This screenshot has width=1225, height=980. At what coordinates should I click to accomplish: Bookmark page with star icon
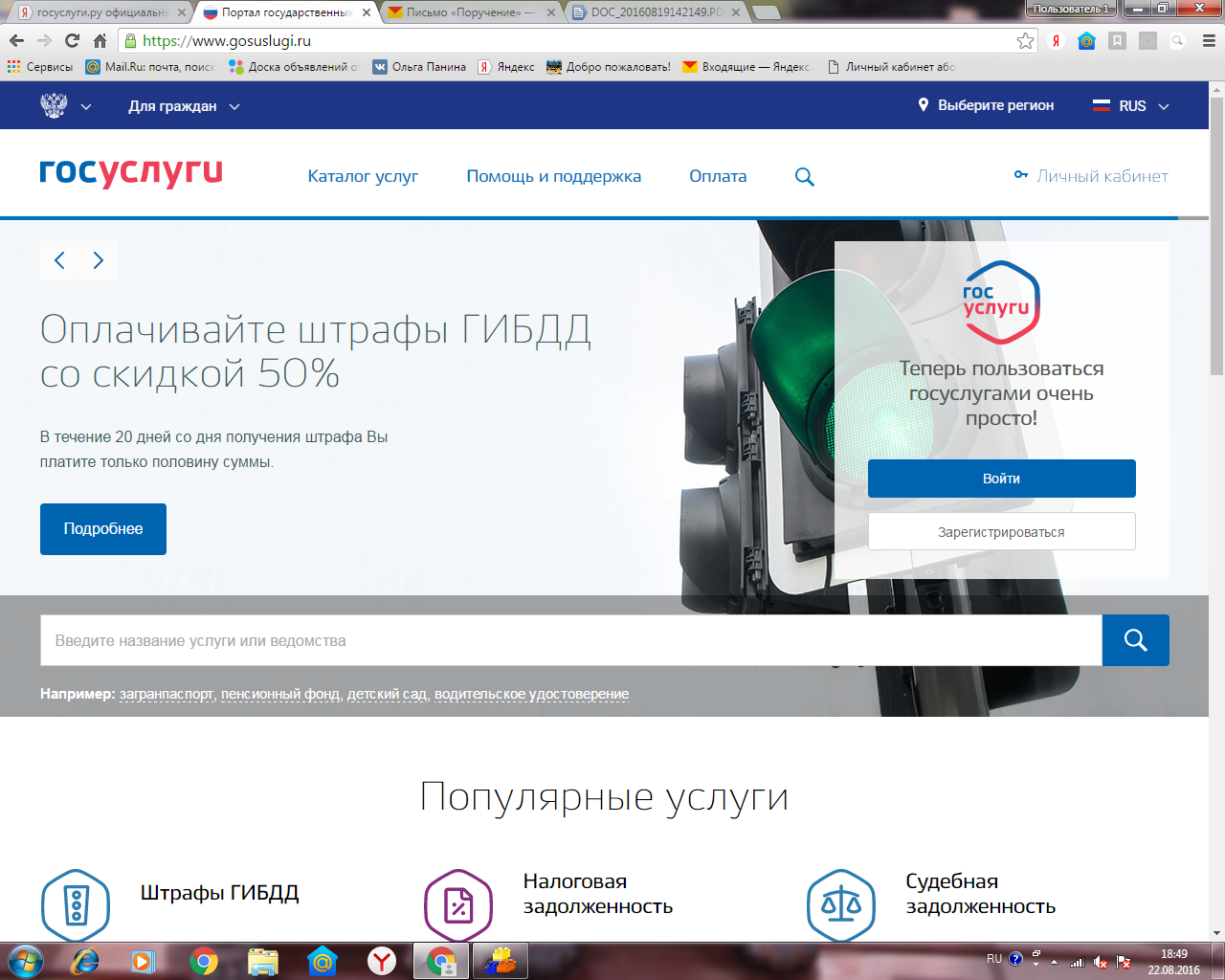[1026, 41]
